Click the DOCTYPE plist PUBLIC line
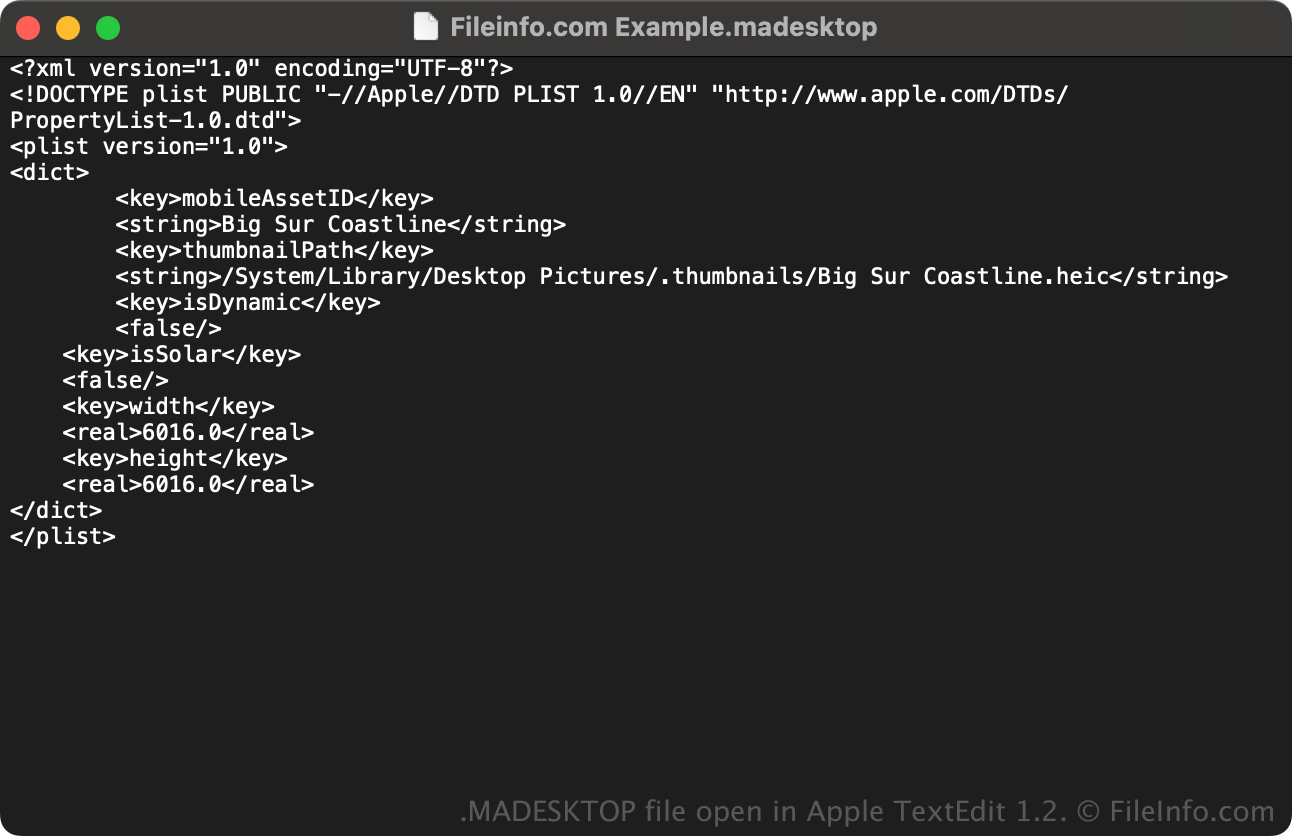Image resolution: width=1292 pixels, height=836 pixels. pos(539,95)
